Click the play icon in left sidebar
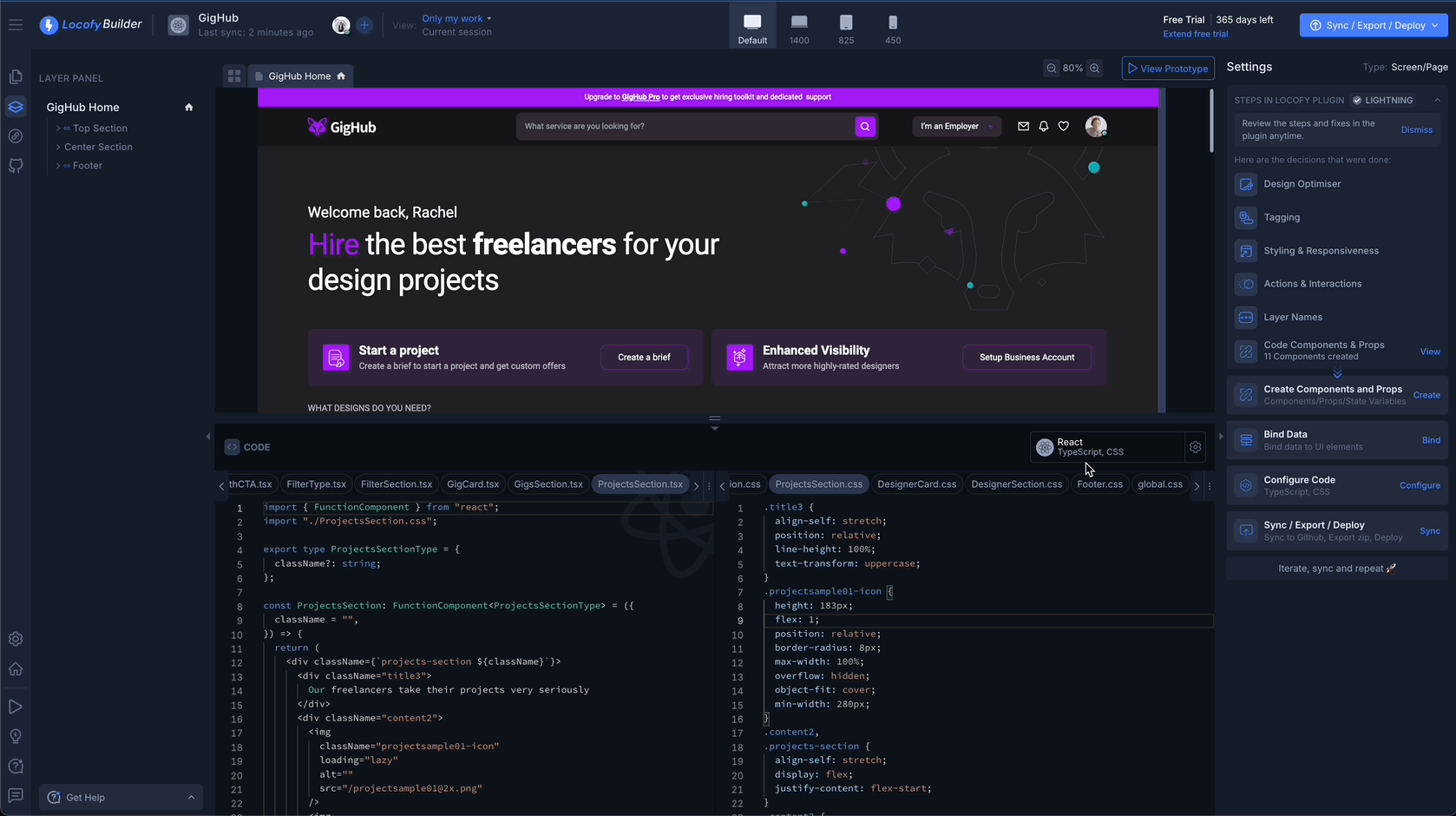This screenshot has height=816, width=1456. coord(16,707)
